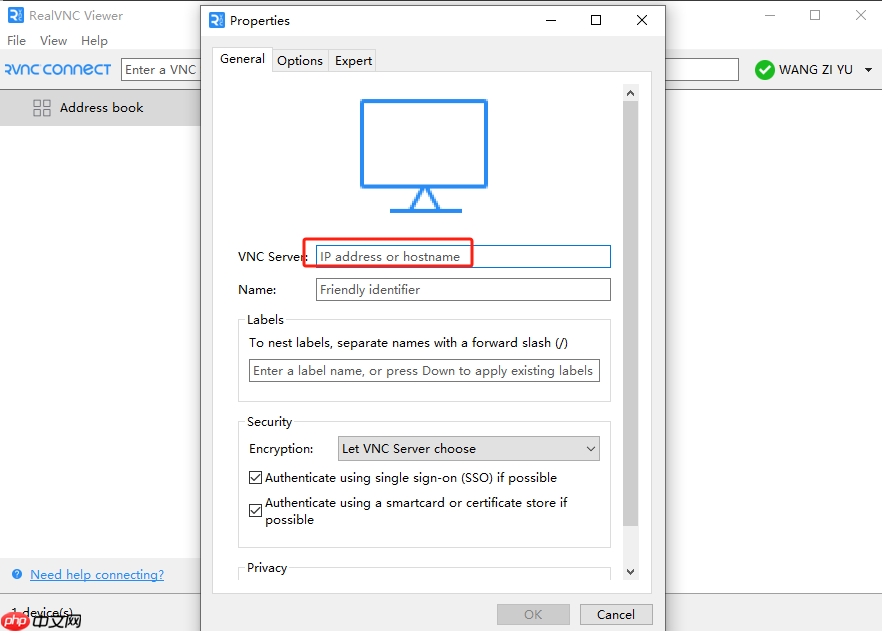Click the nest labels instruction text
The image size is (882, 631).
(x=408, y=342)
